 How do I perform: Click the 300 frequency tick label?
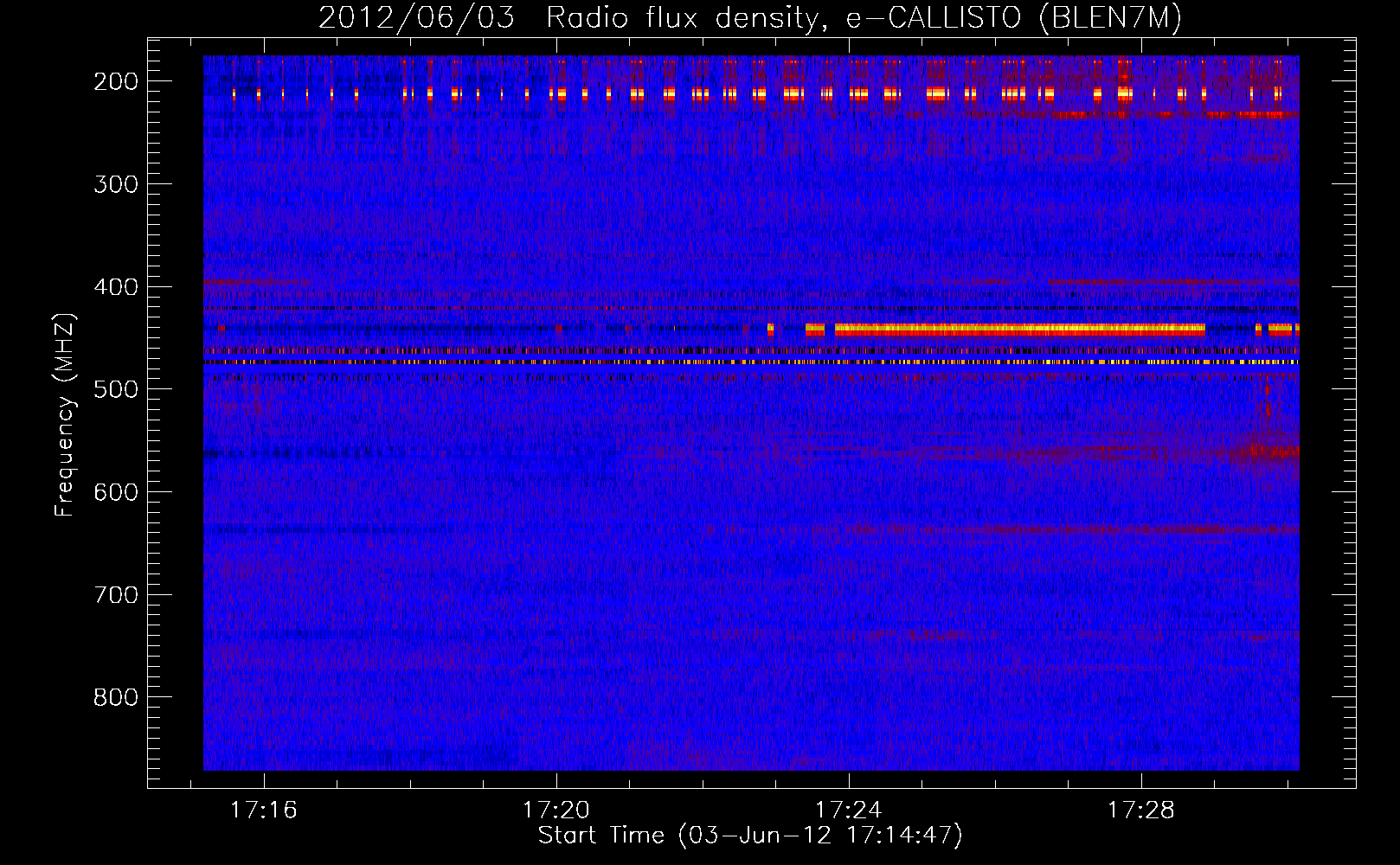pyautogui.click(x=116, y=184)
